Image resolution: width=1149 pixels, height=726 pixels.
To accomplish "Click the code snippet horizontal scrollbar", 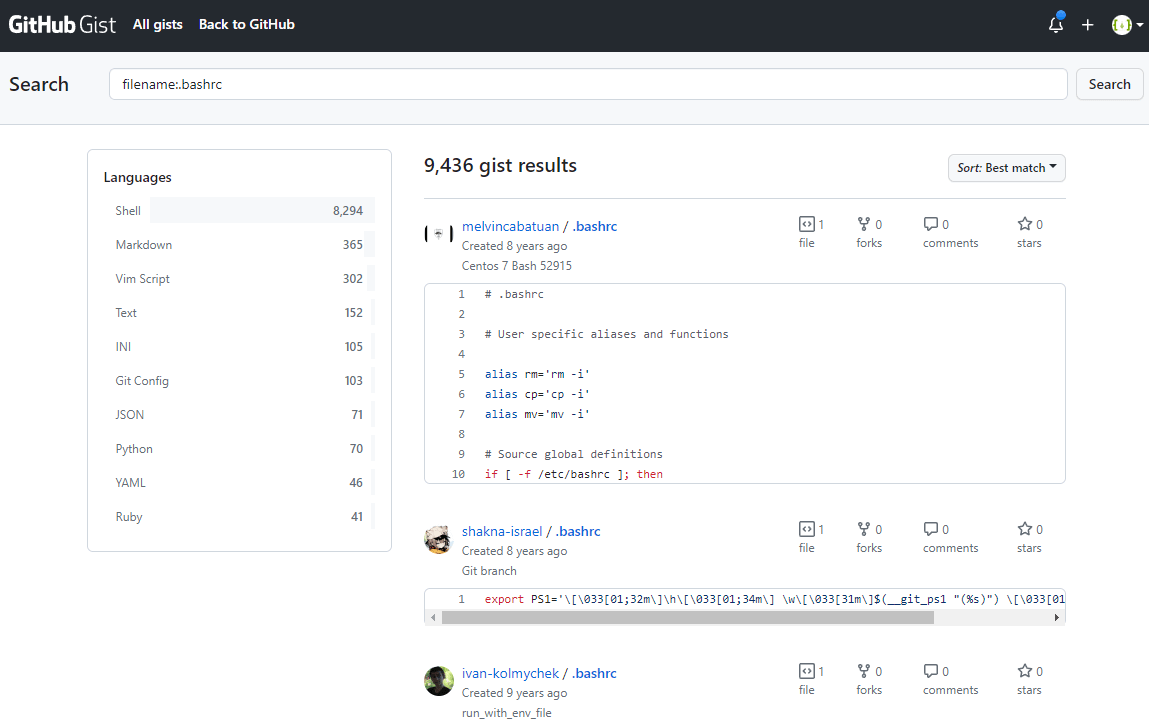I will coord(687,618).
